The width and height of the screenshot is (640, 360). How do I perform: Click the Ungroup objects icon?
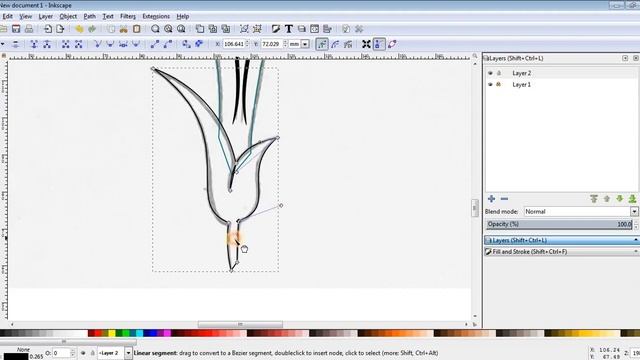tap(257, 29)
